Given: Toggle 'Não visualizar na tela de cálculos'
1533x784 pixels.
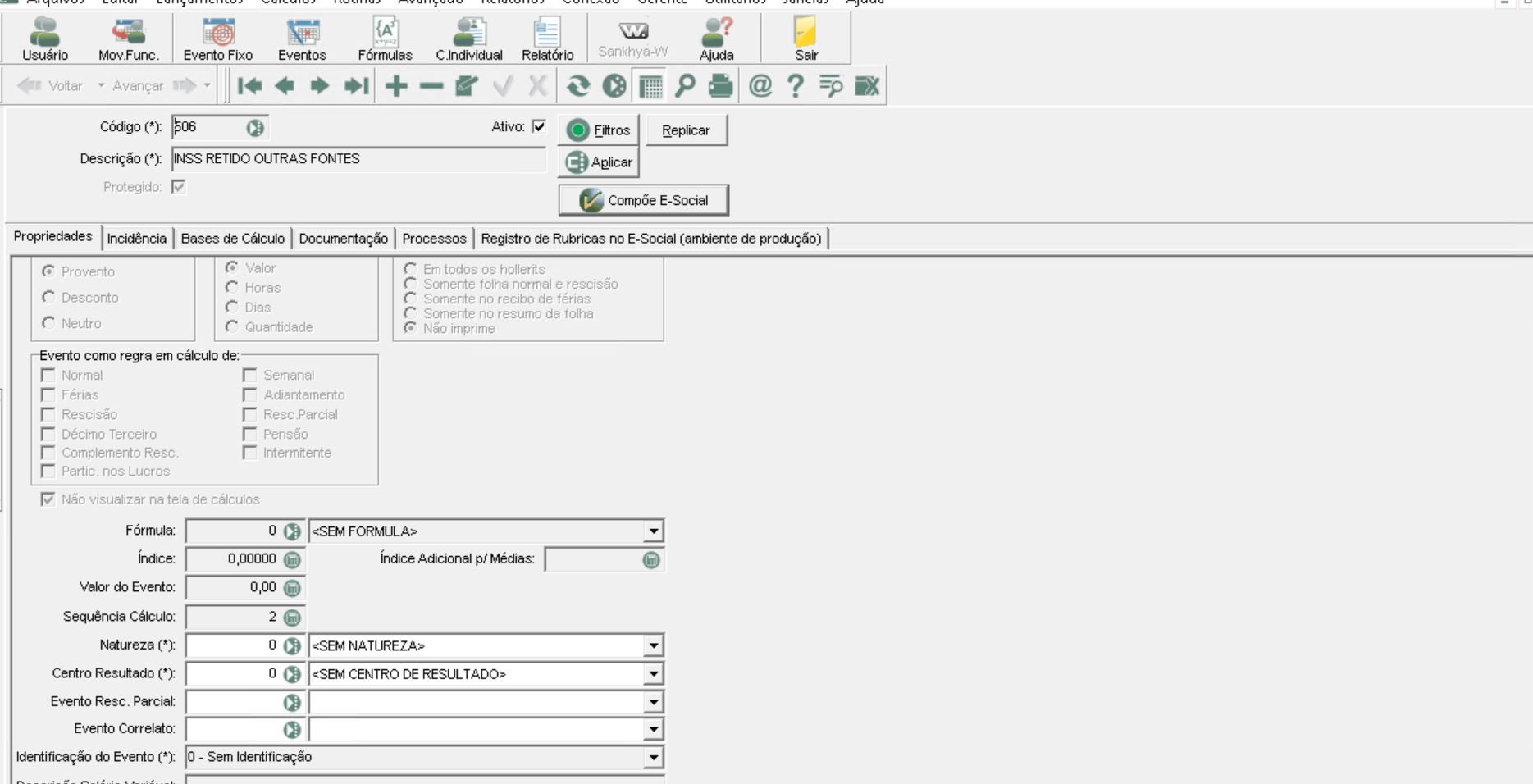Looking at the screenshot, I should [48, 499].
